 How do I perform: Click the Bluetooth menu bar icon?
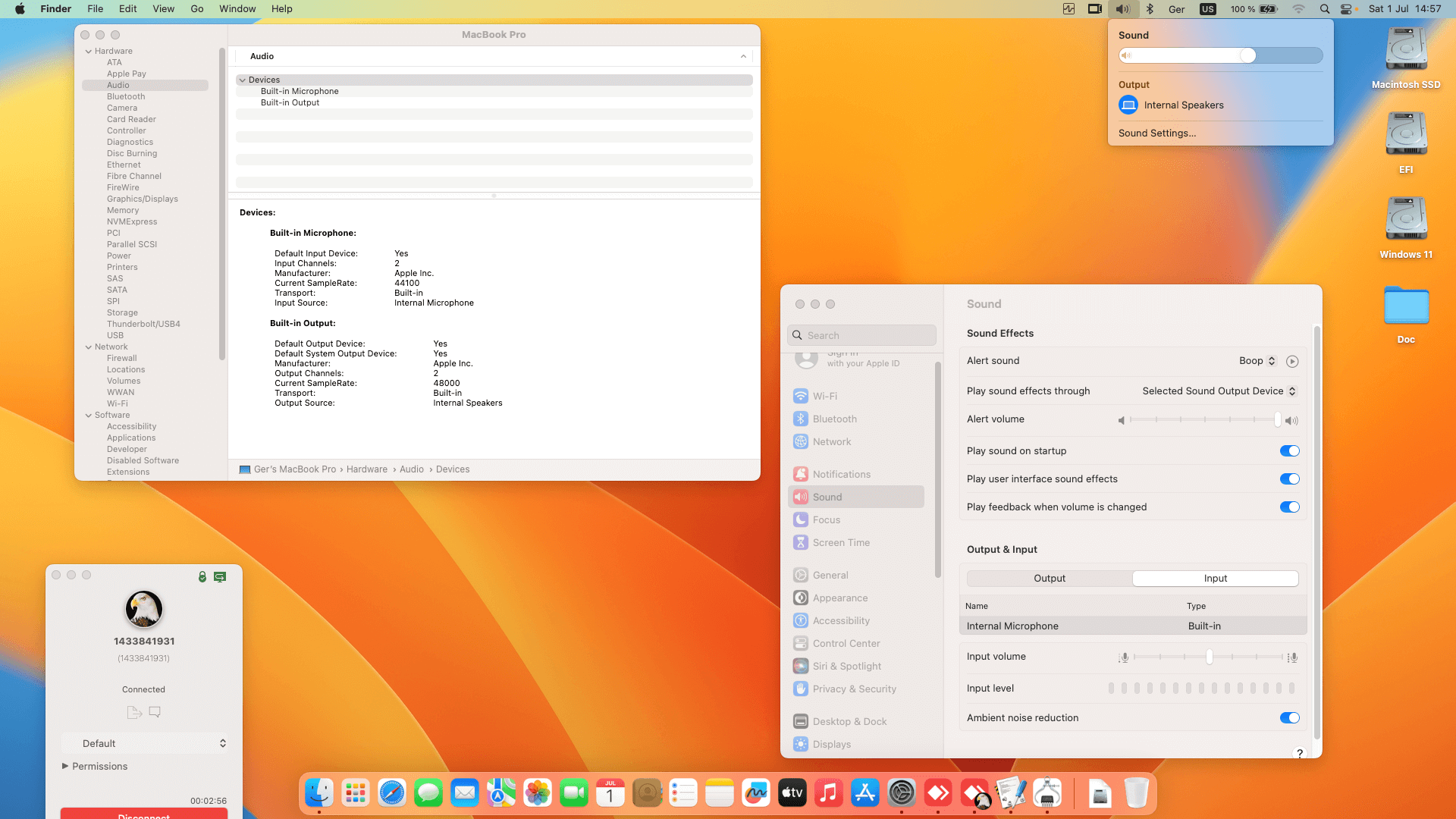[x=1150, y=9]
